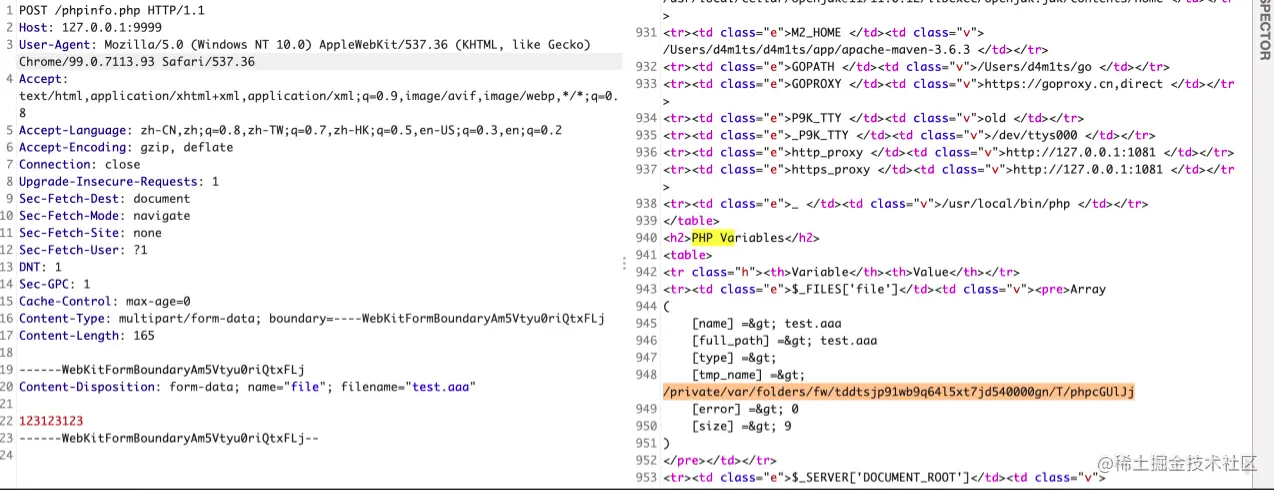
Task: Click the $_FILES['file'] variable row
Action: [x=884, y=289]
